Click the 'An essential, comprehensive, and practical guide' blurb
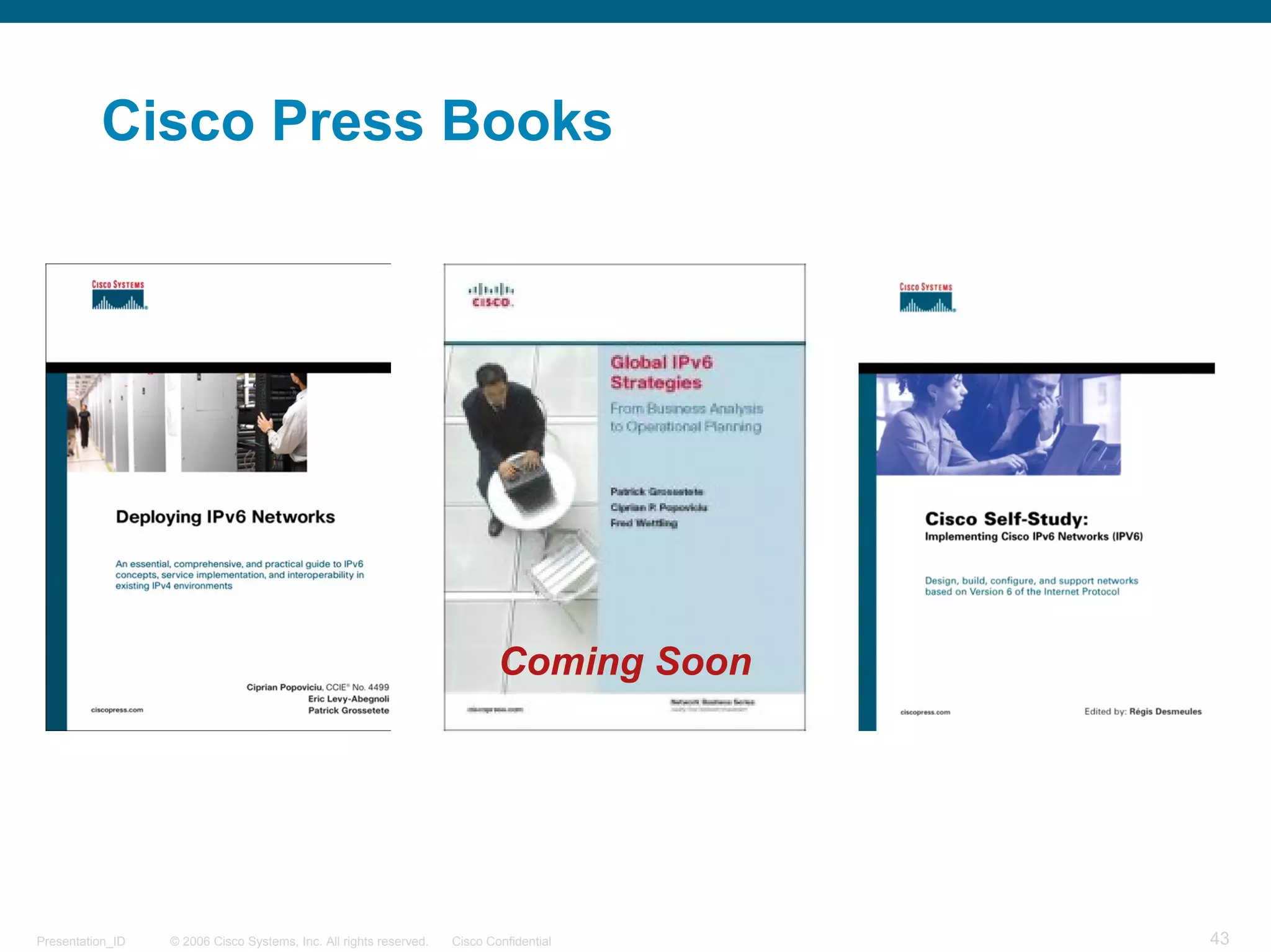This screenshot has height=952, width=1271. click(240, 575)
